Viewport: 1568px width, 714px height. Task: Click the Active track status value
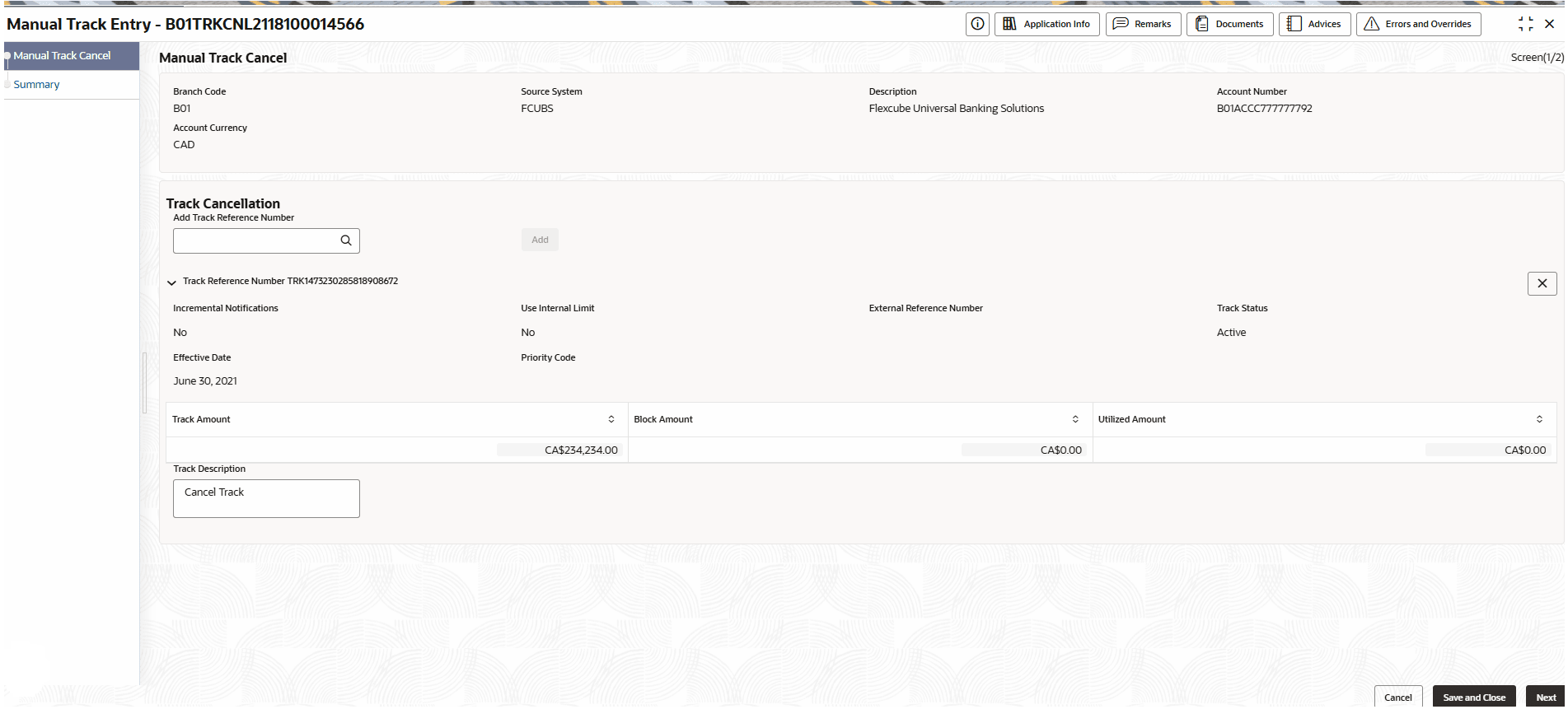pyautogui.click(x=1231, y=332)
